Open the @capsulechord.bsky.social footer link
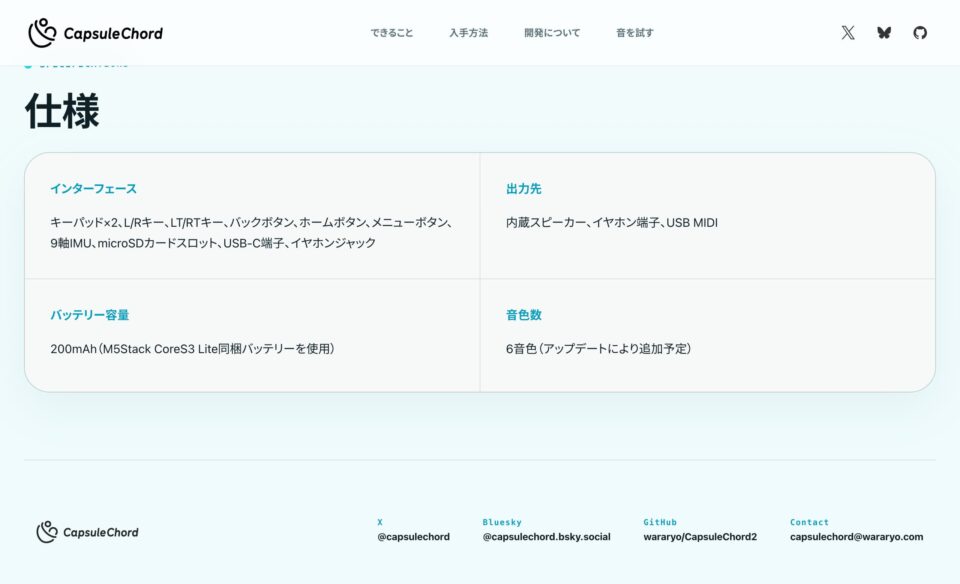 pos(546,537)
